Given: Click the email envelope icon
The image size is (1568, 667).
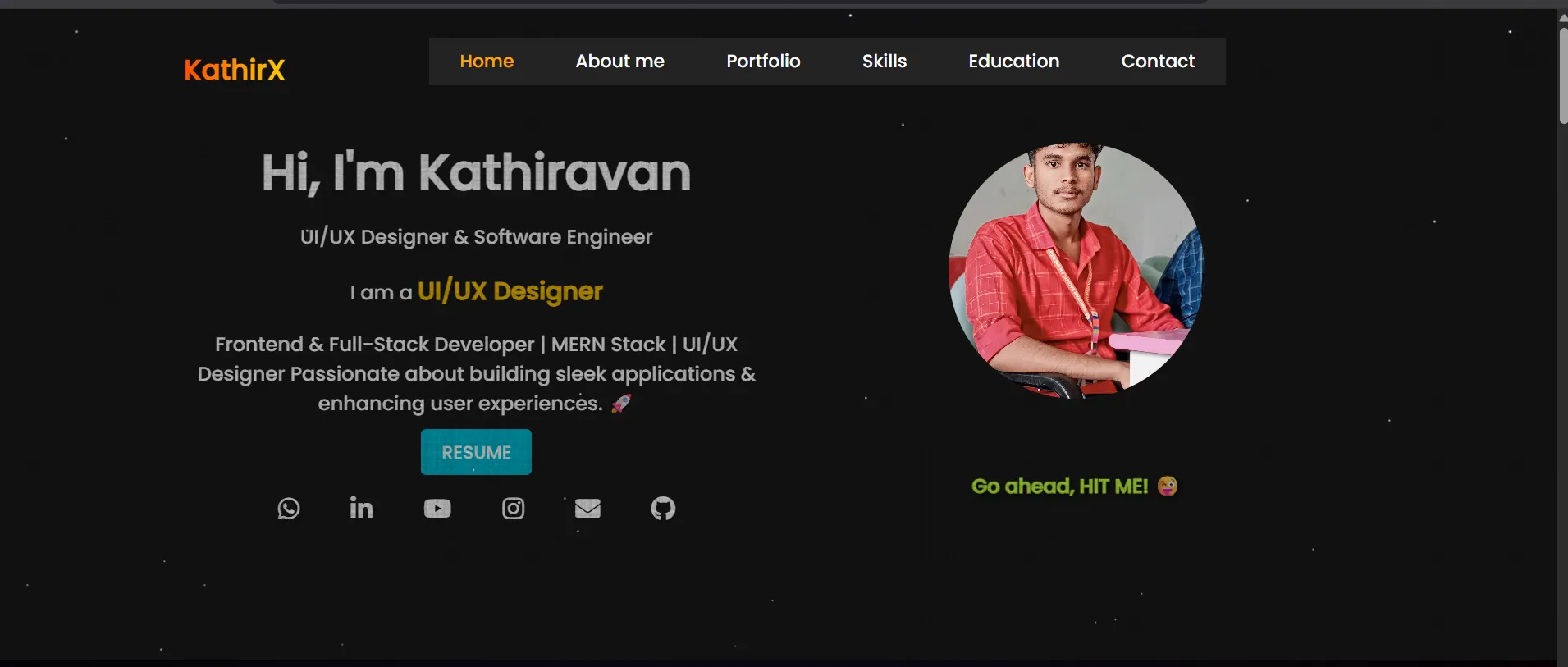Looking at the screenshot, I should [x=588, y=509].
